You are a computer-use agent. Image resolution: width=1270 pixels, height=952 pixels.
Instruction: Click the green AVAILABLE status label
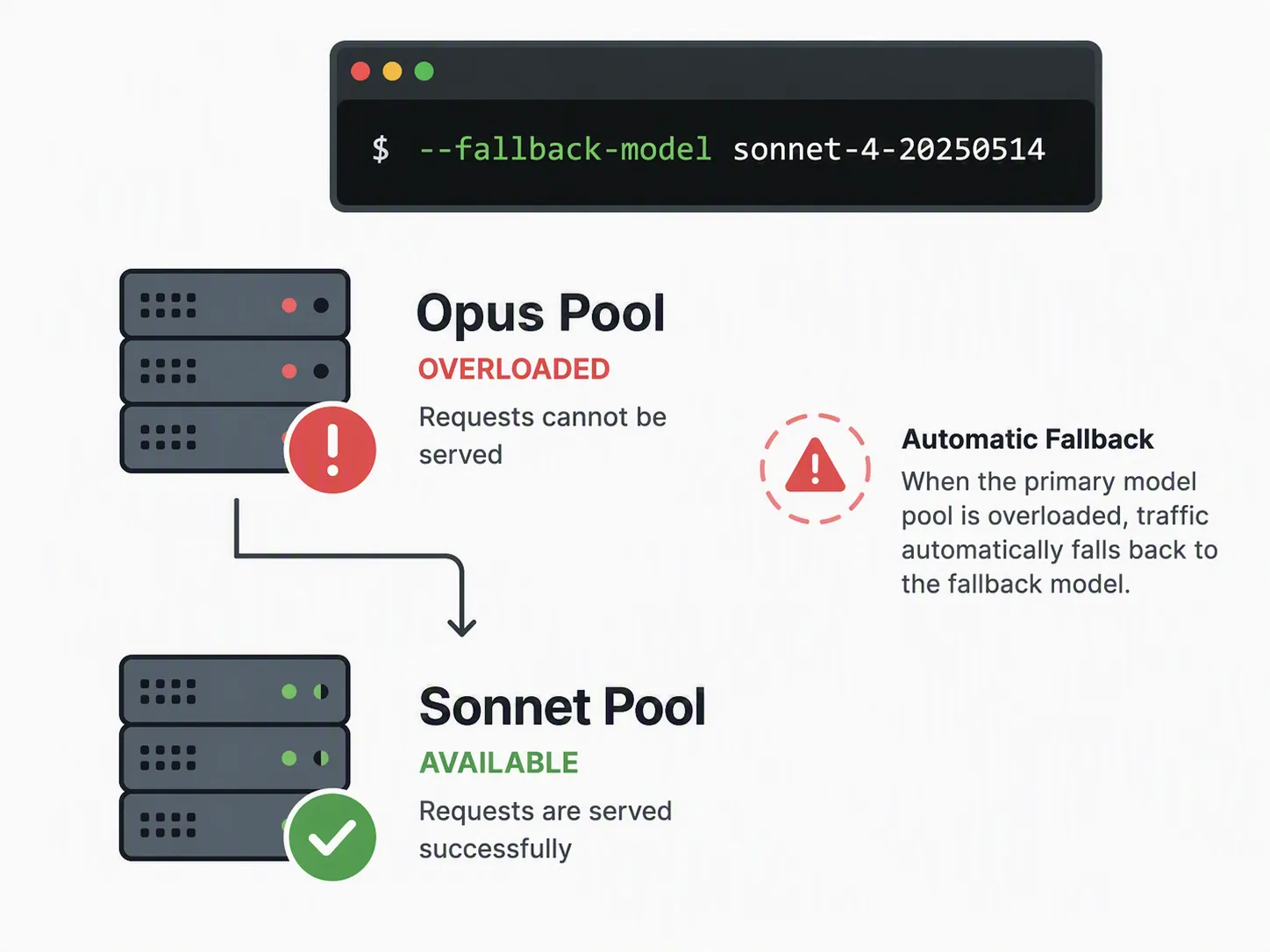[498, 763]
